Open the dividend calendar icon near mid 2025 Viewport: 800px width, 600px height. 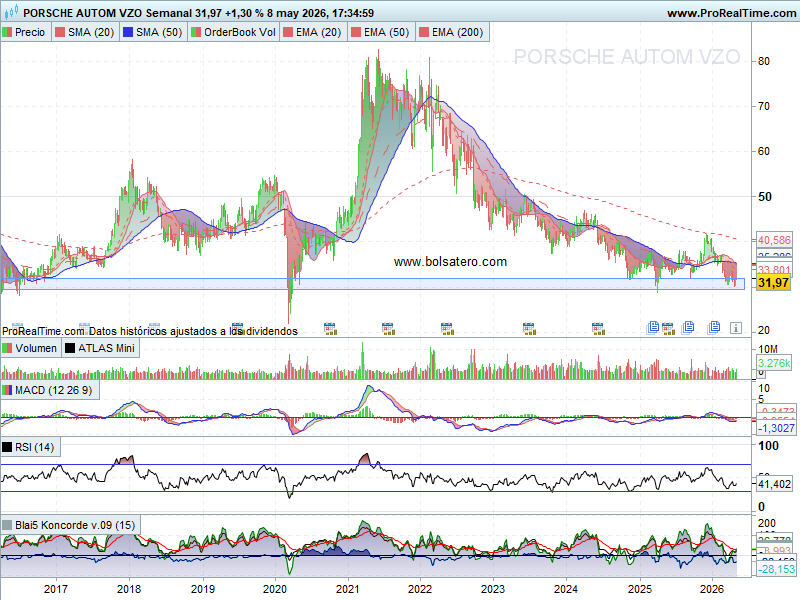pyautogui.click(x=668, y=328)
